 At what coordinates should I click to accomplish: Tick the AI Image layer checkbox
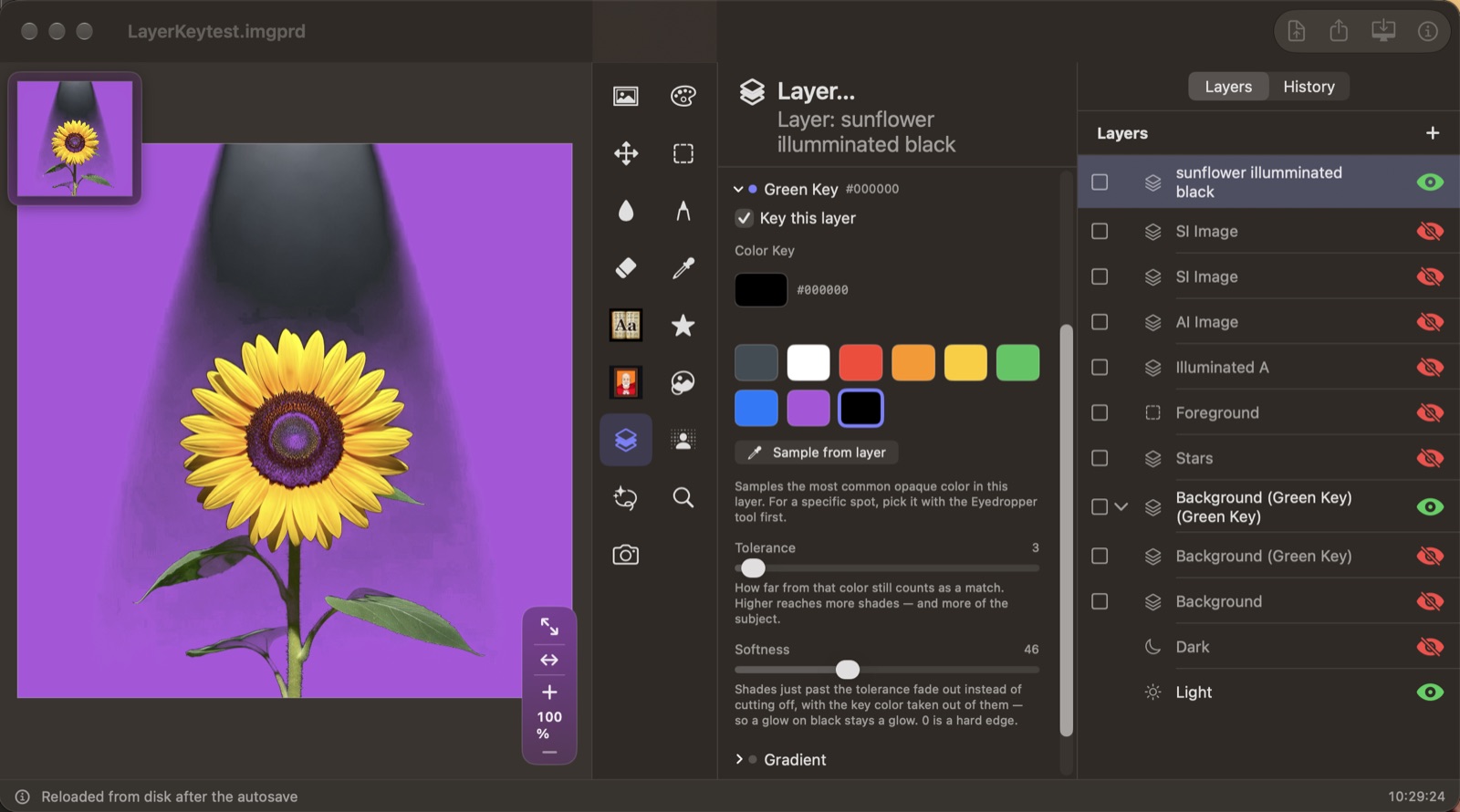(1100, 322)
